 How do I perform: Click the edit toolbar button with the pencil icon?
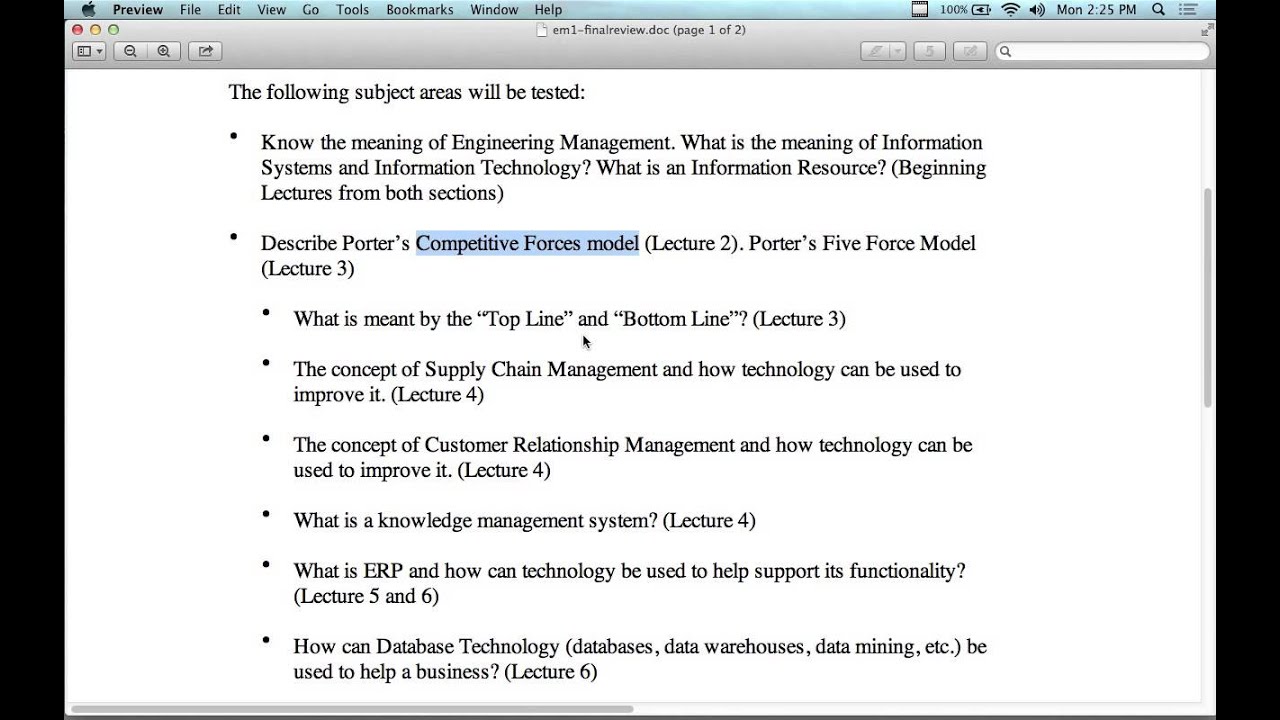click(970, 51)
